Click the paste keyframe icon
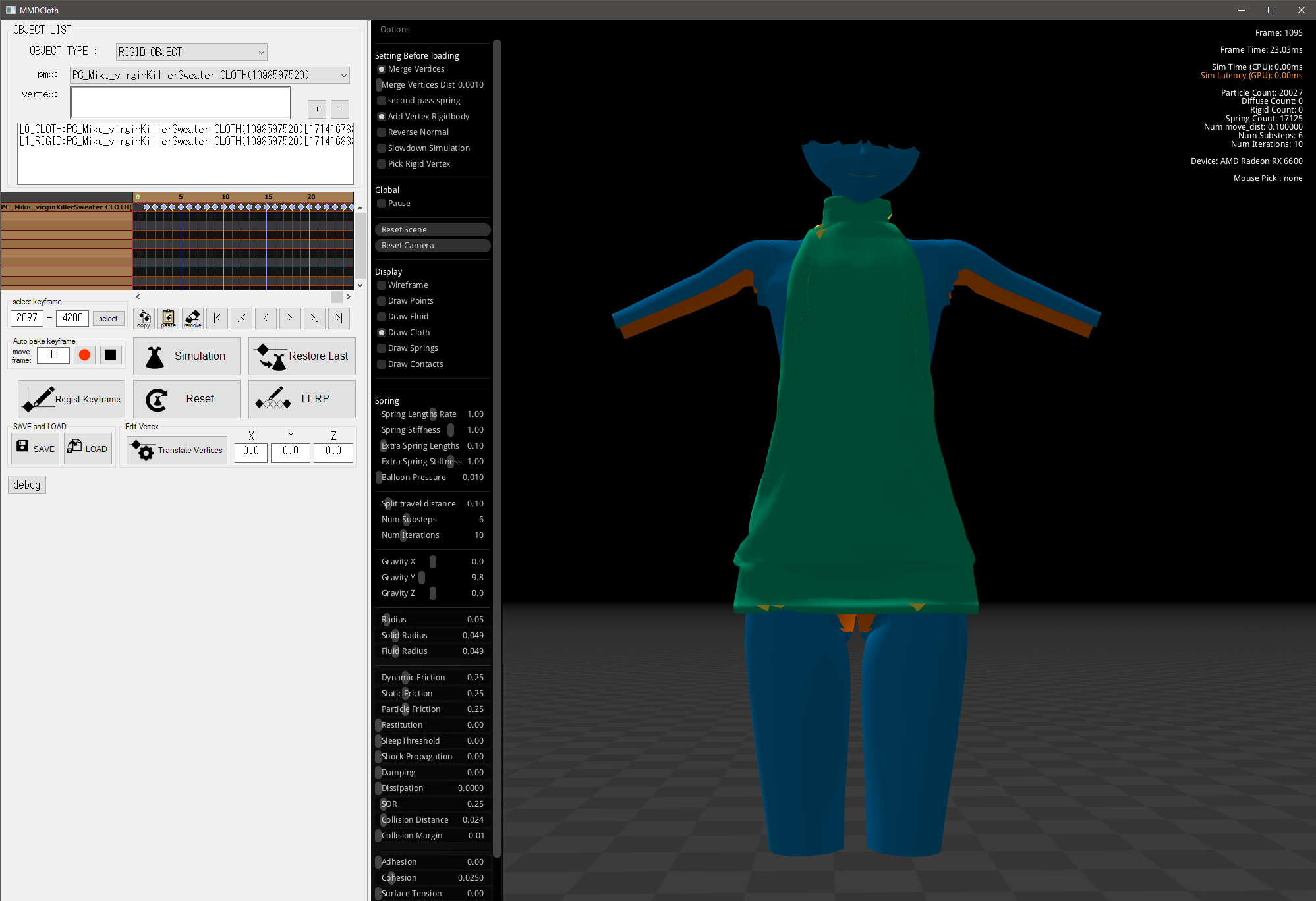1316x901 pixels. 168,318
